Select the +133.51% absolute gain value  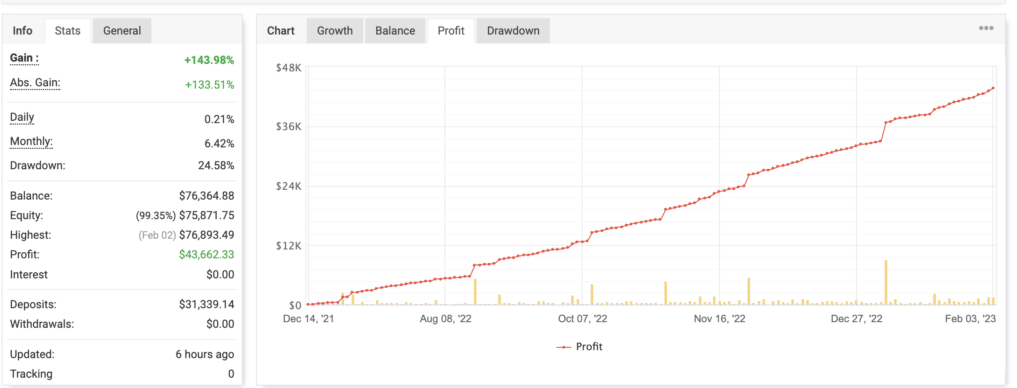coord(209,85)
